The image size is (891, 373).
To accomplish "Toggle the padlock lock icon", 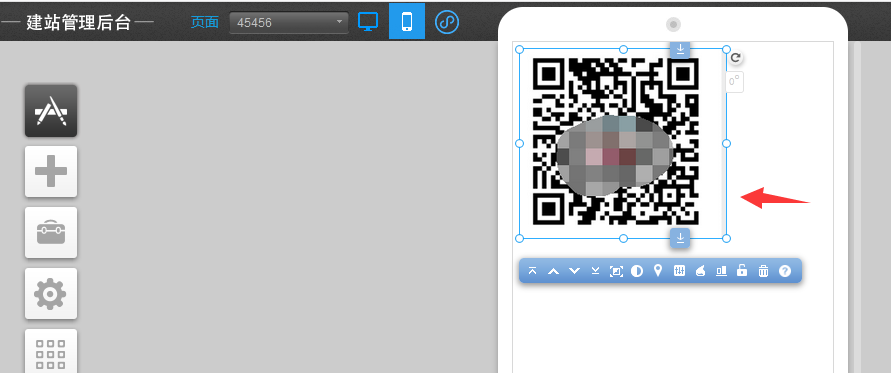I will (x=742, y=271).
